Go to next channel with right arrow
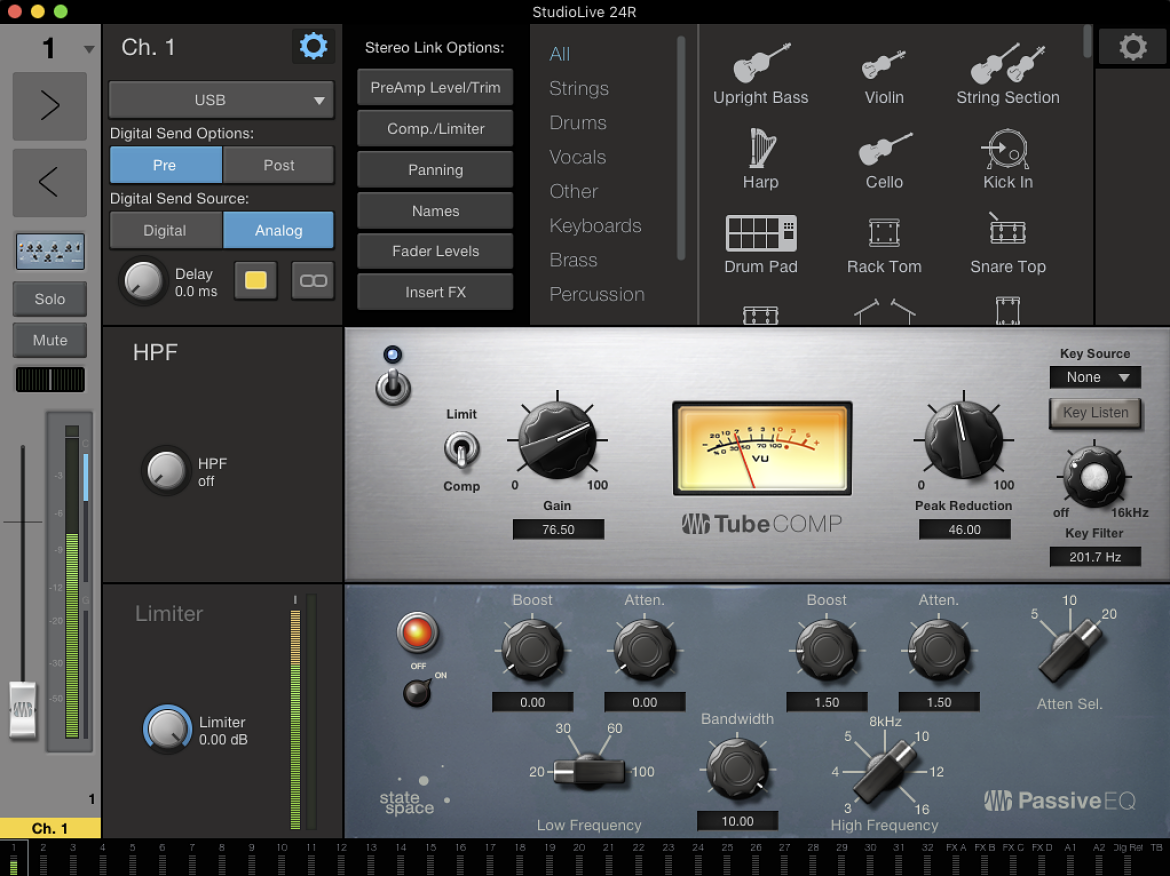 pos(49,106)
